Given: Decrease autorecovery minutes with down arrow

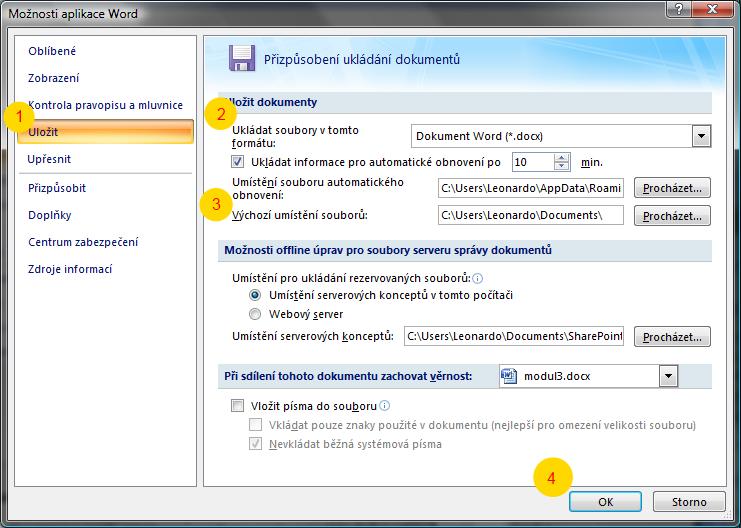Looking at the screenshot, I should click(x=561, y=166).
